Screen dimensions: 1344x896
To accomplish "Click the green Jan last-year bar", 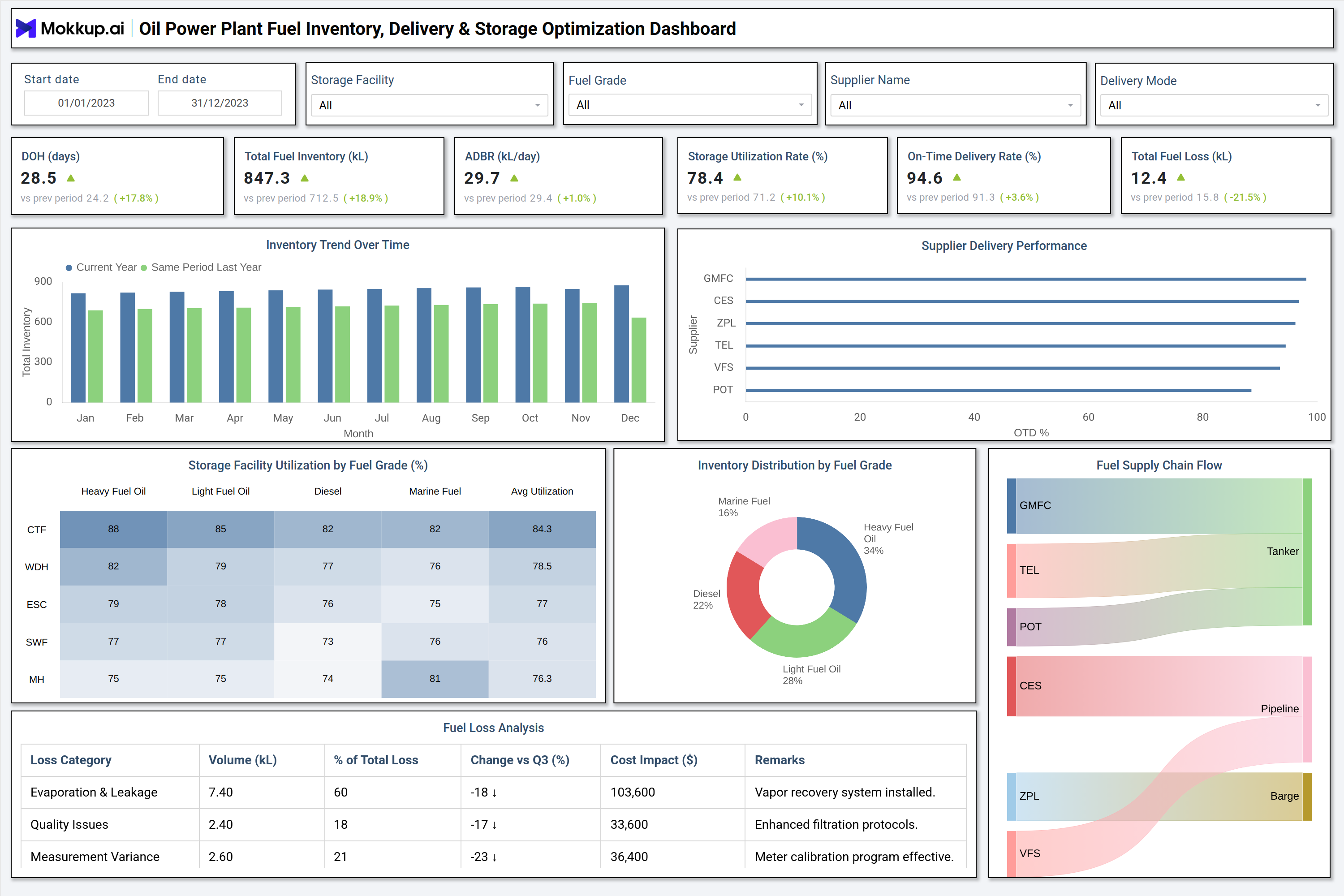I will coord(95,357).
